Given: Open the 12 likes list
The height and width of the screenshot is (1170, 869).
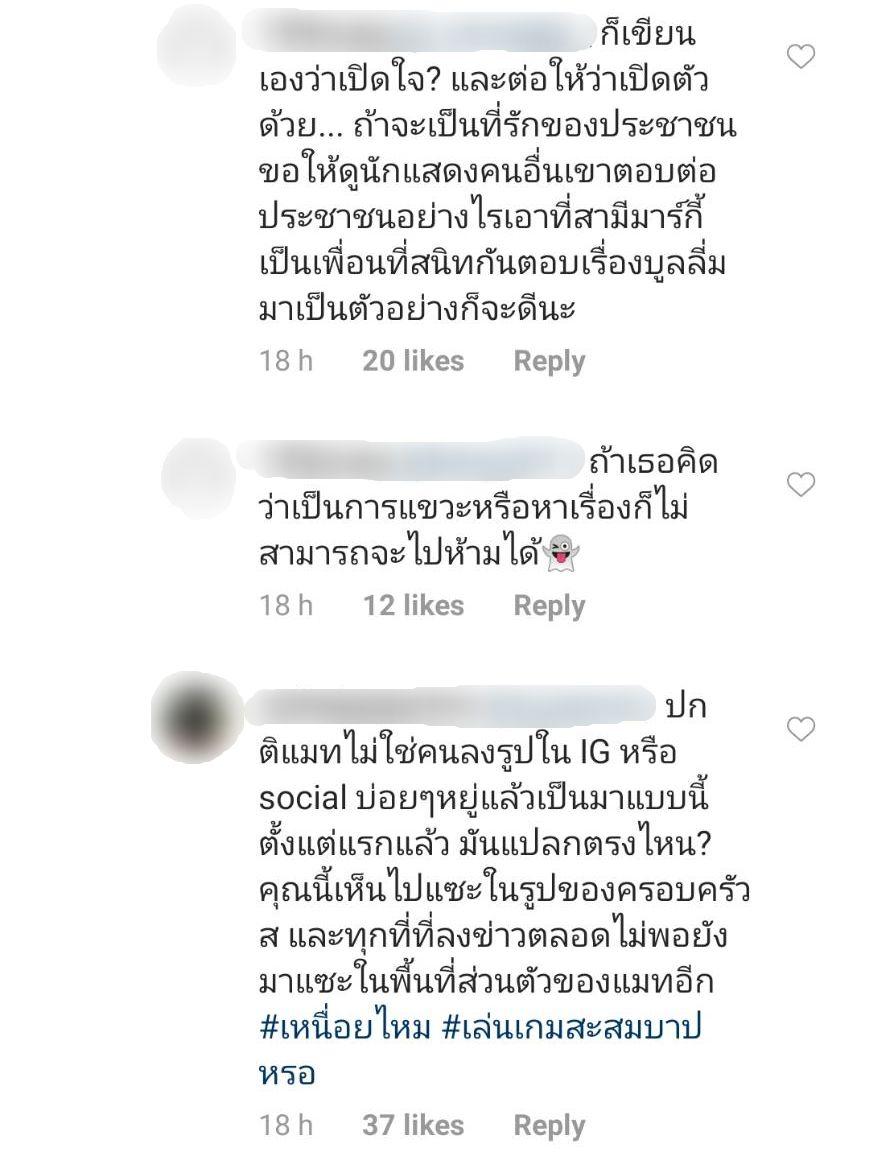Looking at the screenshot, I should 413,605.
